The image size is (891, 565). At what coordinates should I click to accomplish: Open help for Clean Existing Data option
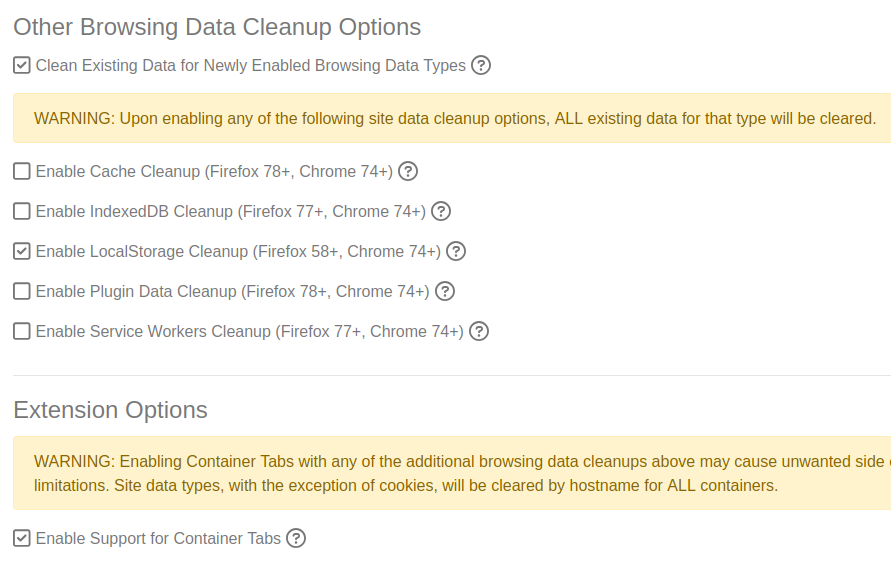click(481, 66)
